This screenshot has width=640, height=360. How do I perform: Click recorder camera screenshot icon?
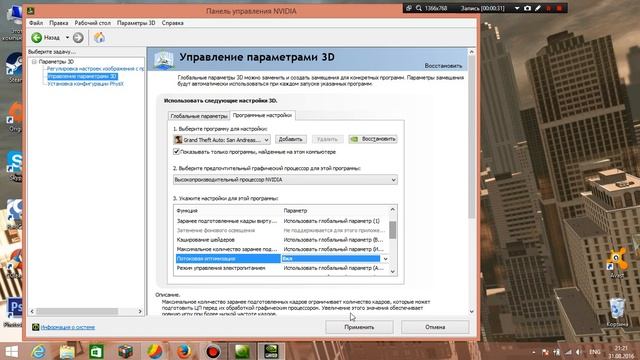[x=527, y=8]
